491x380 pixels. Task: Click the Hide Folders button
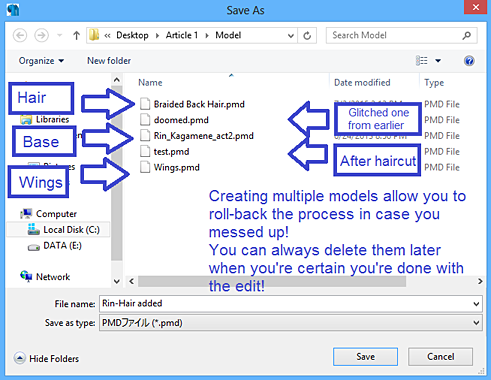46,358
